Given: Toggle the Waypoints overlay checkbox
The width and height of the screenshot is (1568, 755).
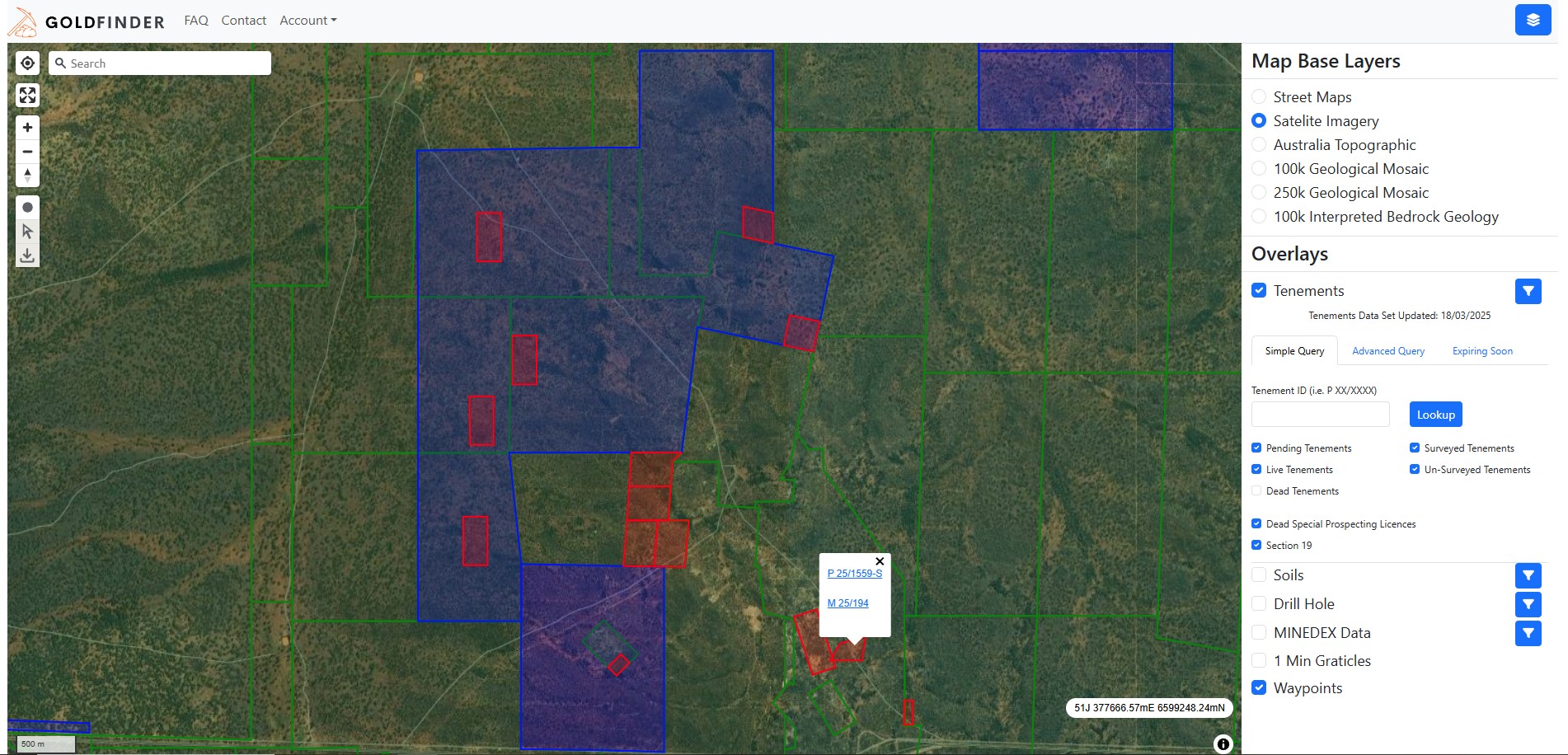Looking at the screenshot, I should point(1259,687).
